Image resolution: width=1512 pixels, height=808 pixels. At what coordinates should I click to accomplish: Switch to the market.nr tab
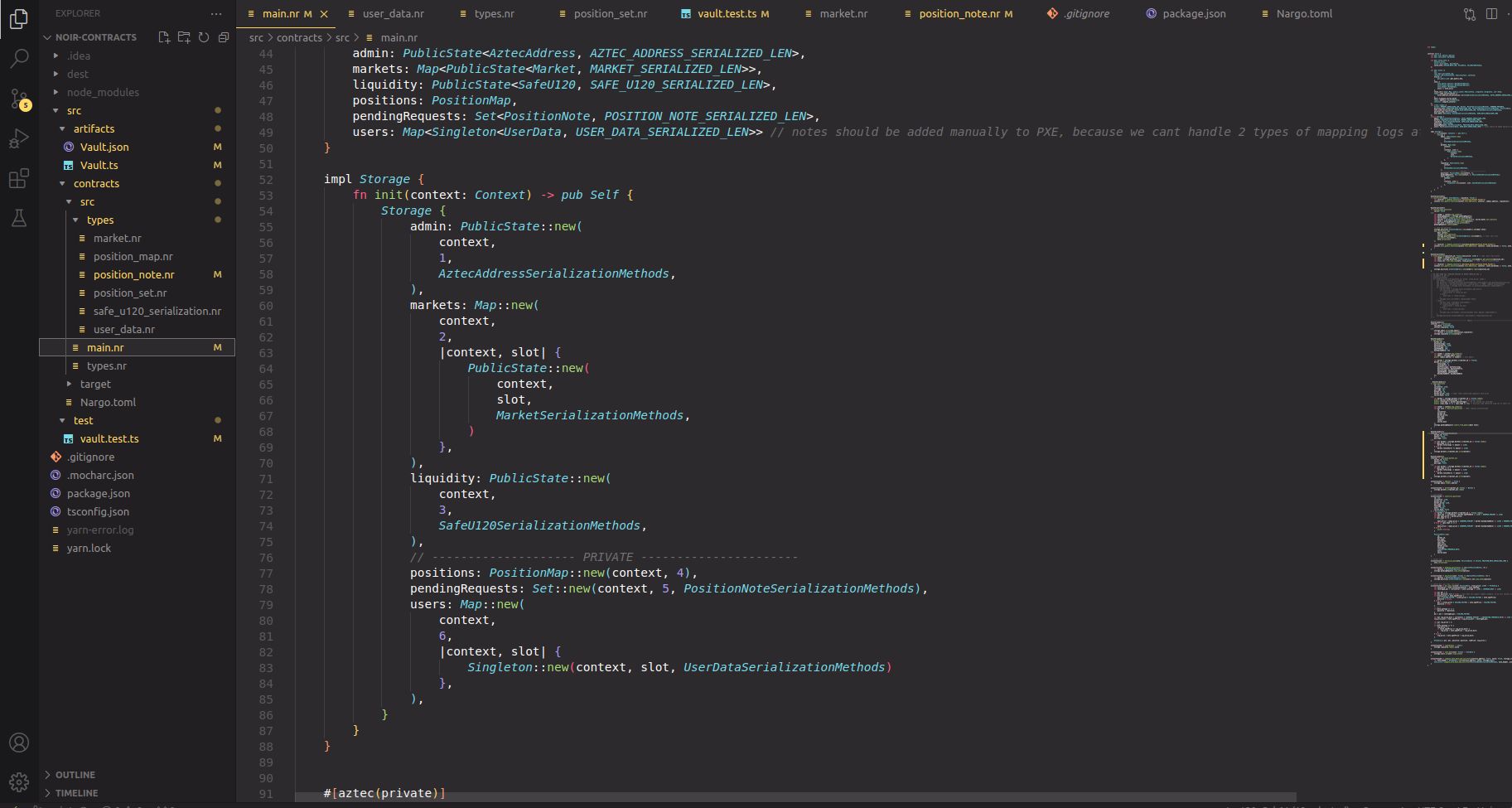coord(843,14)
